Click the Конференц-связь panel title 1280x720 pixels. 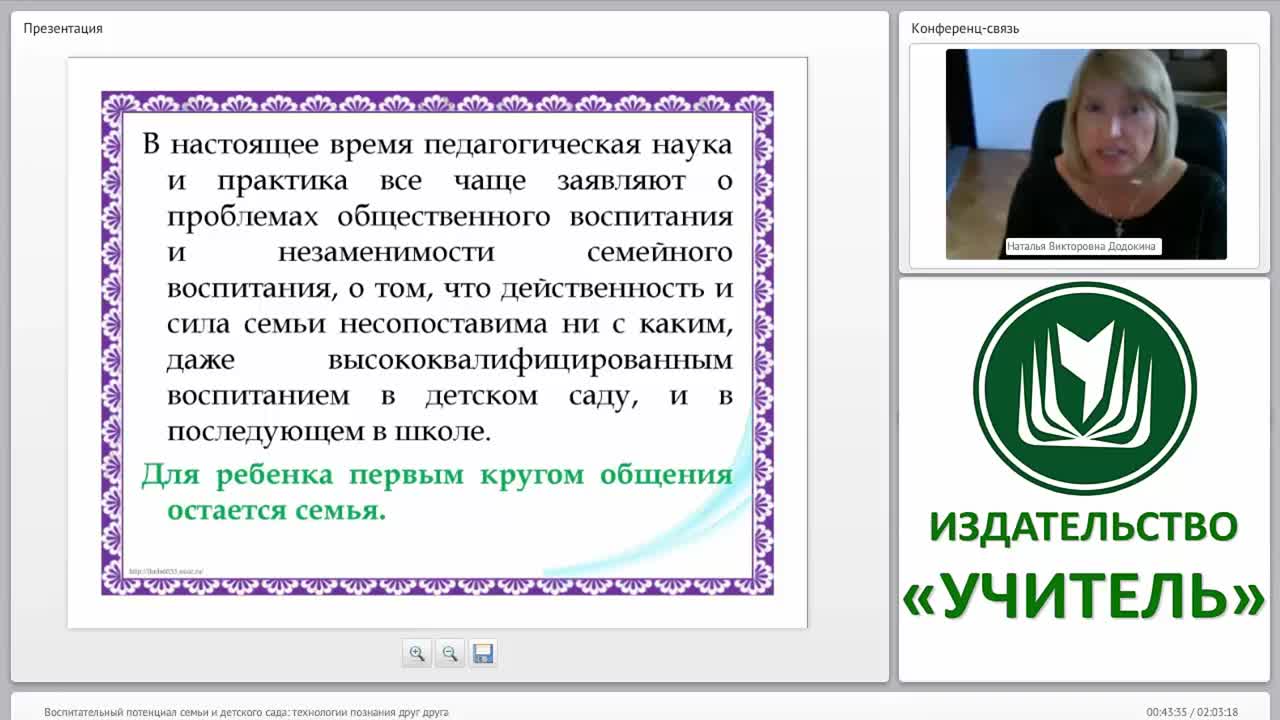point(965,28)
